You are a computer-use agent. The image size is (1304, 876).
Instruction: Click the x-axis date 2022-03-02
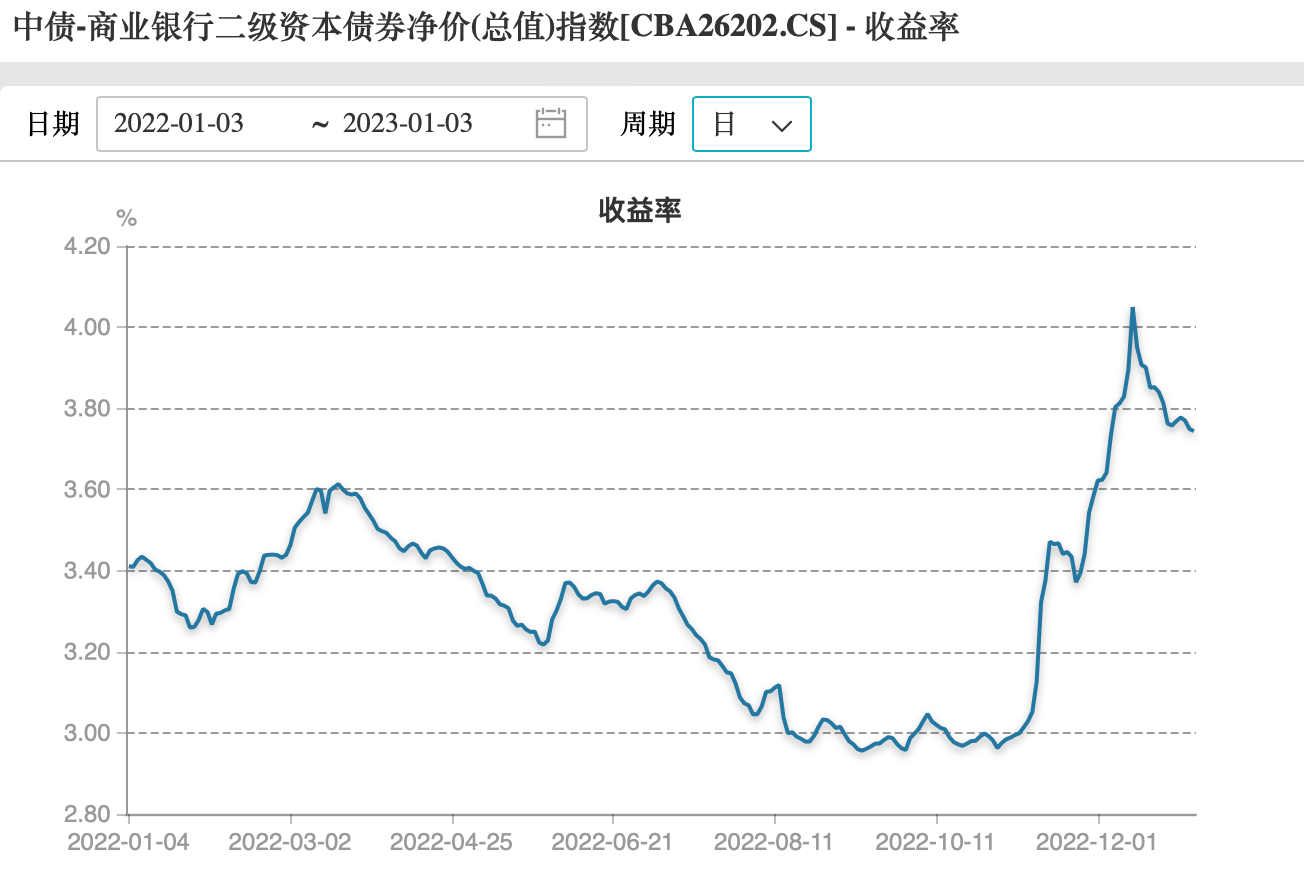(x=290, y=842)
